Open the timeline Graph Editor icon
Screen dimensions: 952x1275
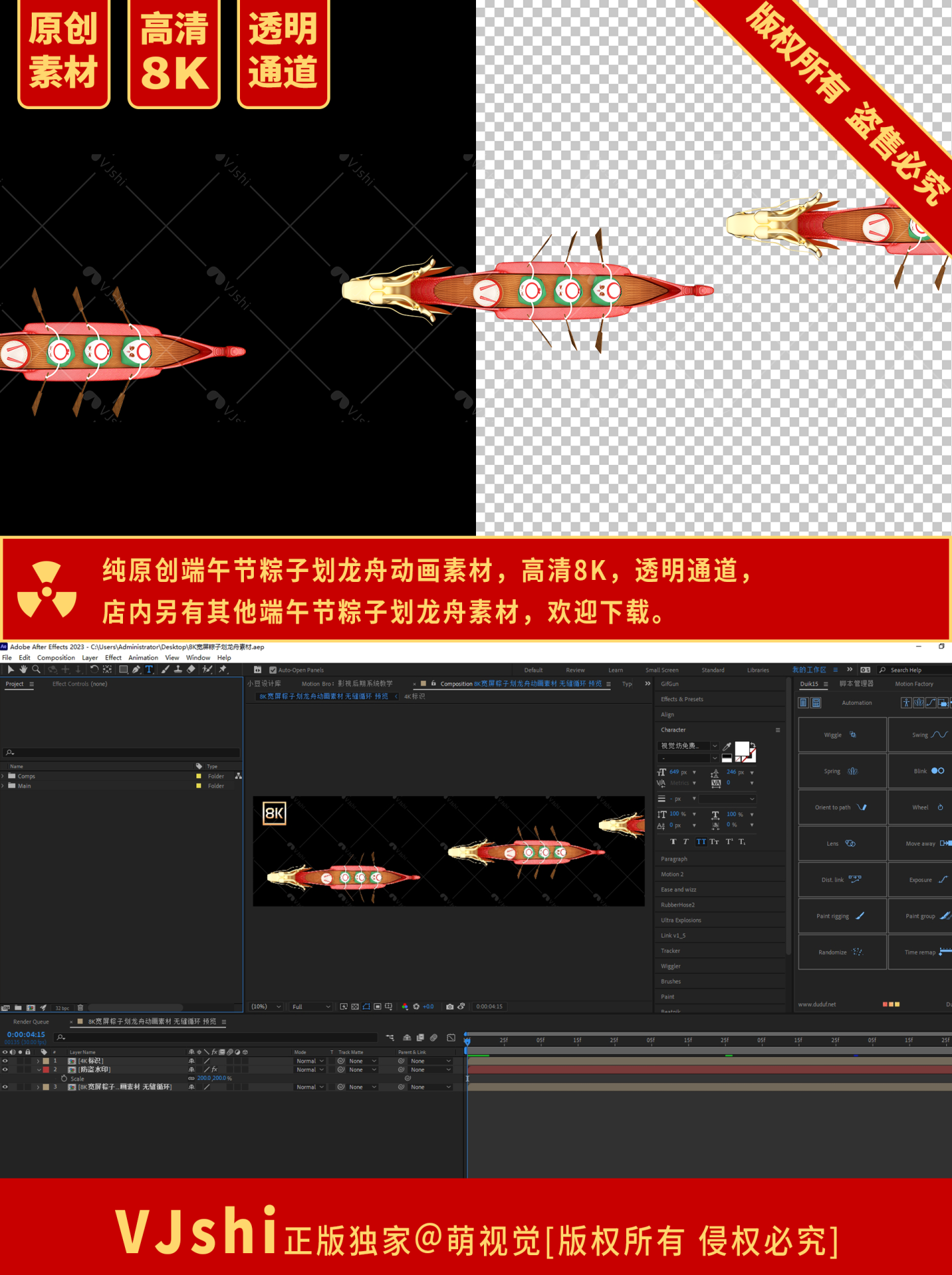click(451, 1038)
